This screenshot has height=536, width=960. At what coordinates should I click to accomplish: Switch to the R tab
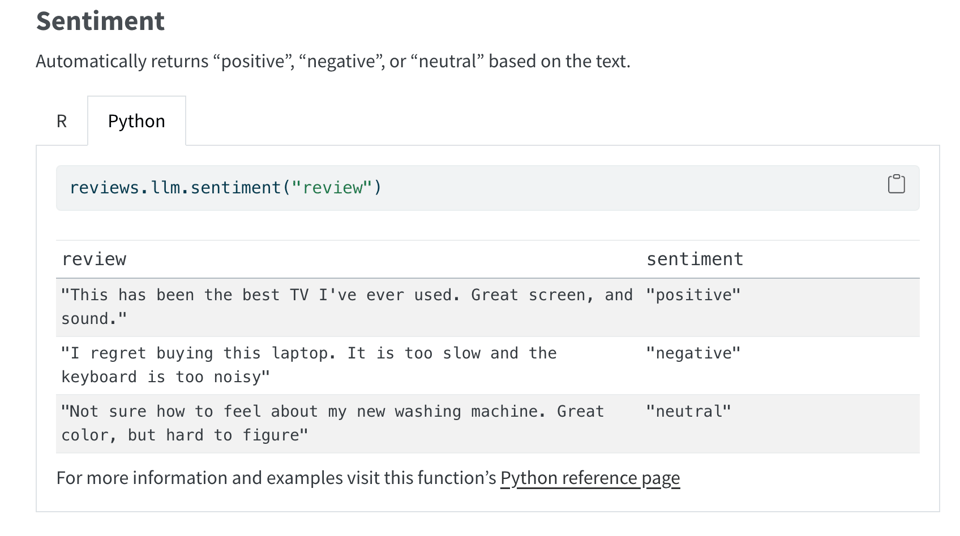(61, 121)
